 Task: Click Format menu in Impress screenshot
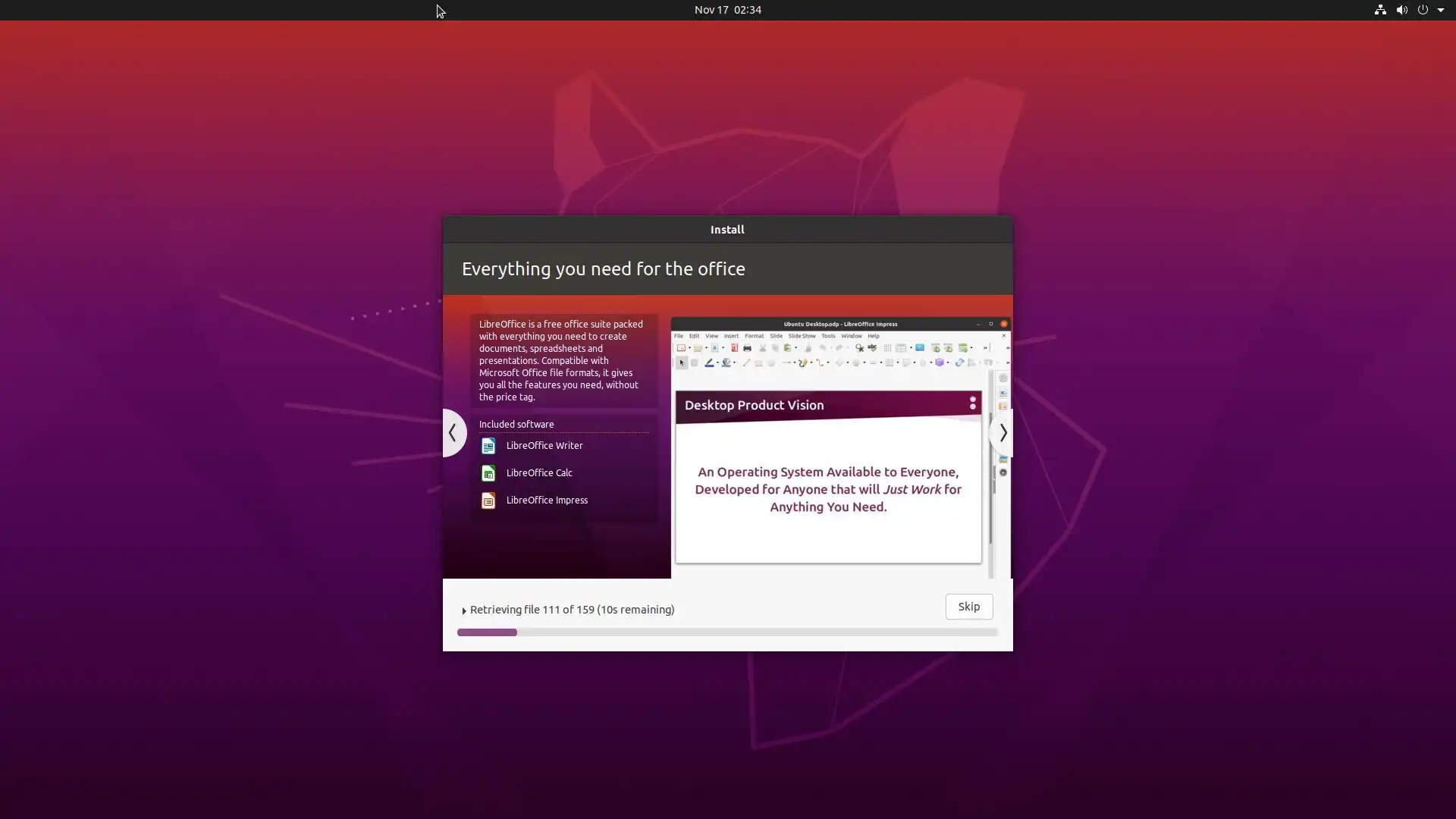click(754, 336)
